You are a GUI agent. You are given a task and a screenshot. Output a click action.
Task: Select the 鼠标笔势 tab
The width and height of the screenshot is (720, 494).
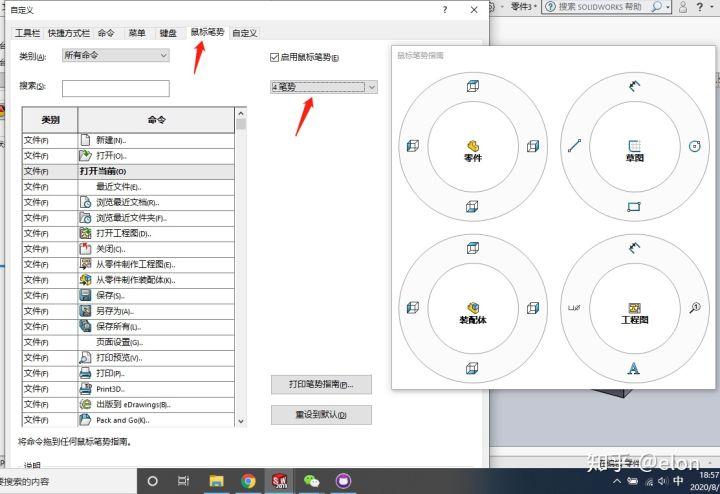(208, 32)
